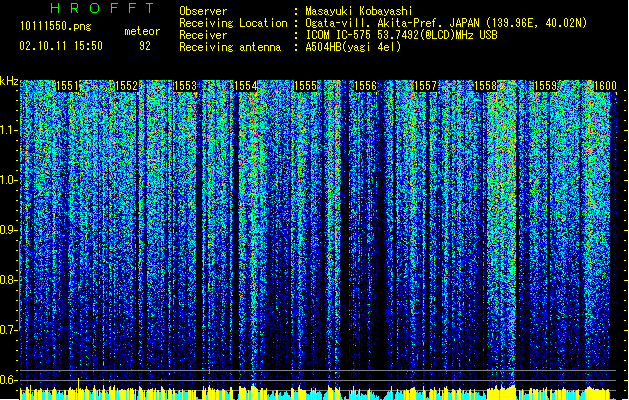The image size is (629, 400).
Task: Click the 'meteor' label
Action: pyautogui.click(x=142, y=31)
